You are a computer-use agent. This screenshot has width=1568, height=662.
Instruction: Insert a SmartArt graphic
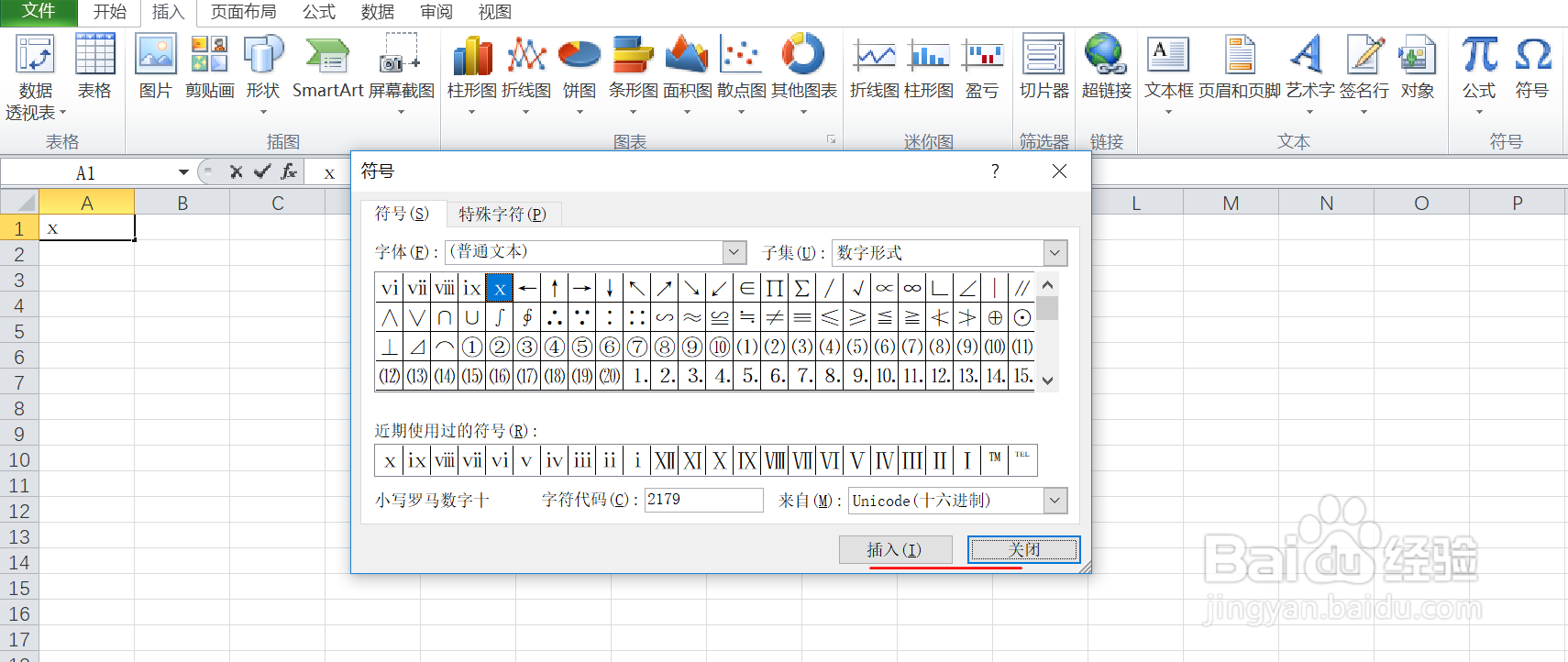pyautogui.click(x=327, y=66)
